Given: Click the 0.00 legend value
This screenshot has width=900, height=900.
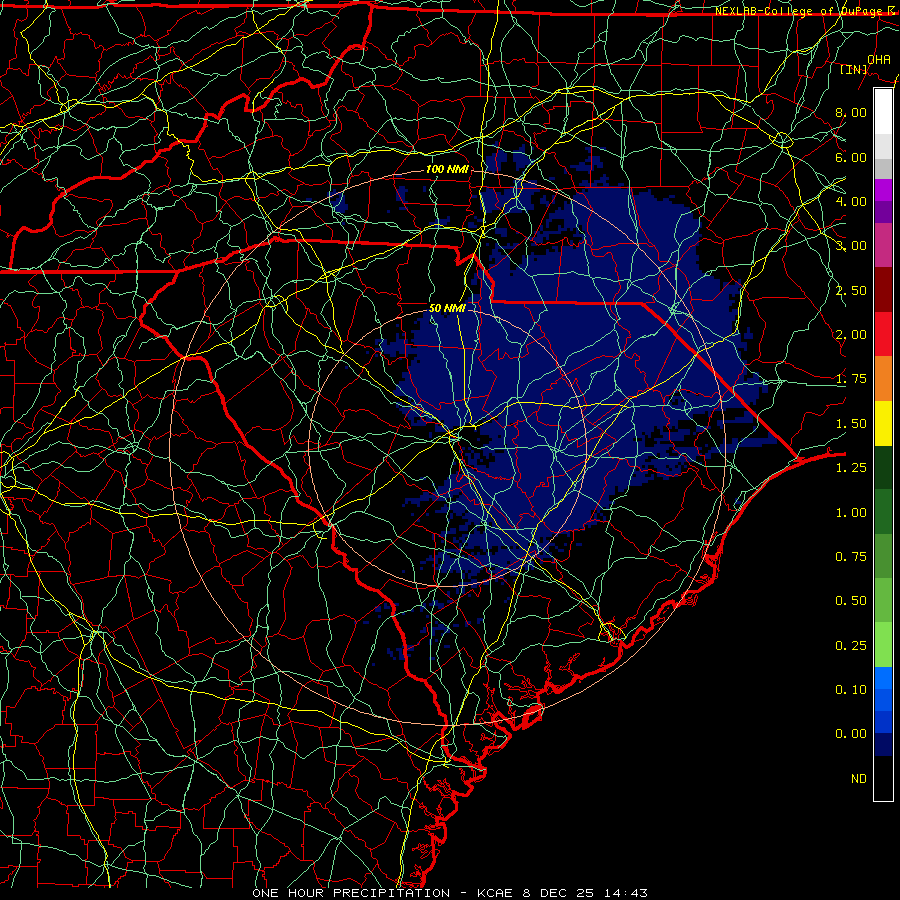Looking at the screenshot, I should click(851, 734).
